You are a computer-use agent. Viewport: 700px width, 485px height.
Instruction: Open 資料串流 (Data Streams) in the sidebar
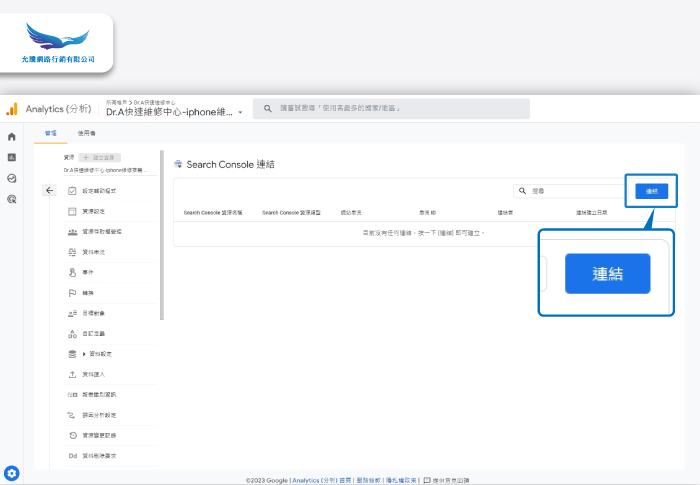[x=93, y=252]
